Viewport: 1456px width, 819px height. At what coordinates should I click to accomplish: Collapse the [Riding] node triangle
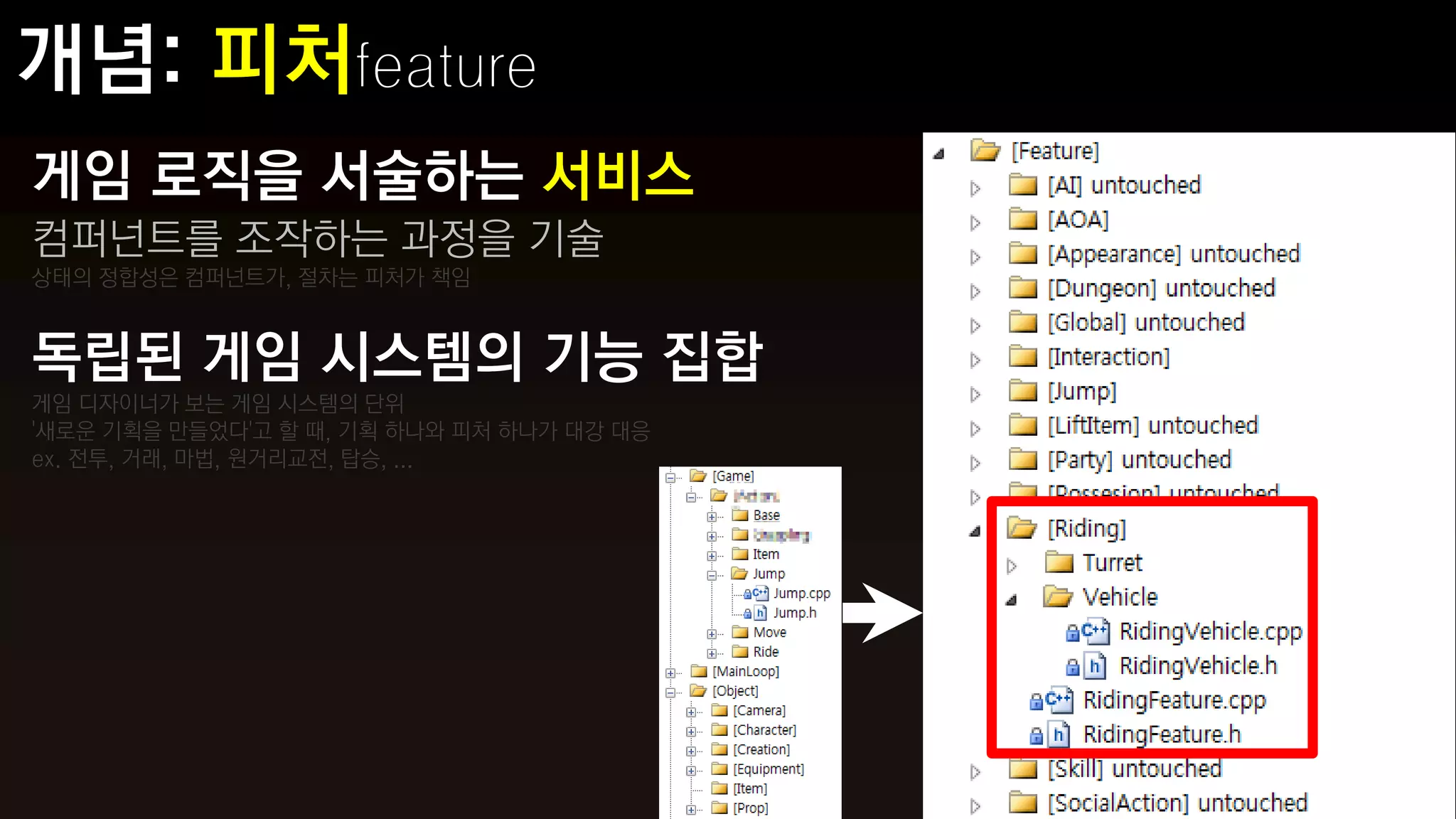coord(975,531)
